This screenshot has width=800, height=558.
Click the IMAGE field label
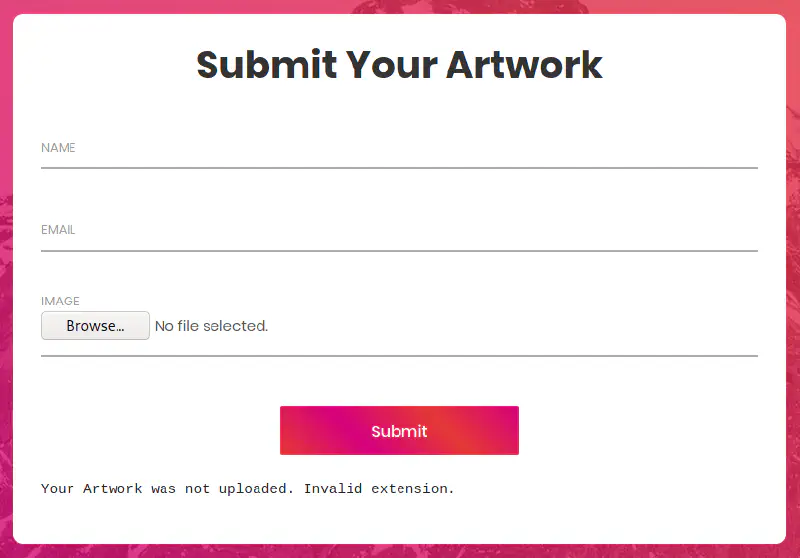(x=60, y=301)
